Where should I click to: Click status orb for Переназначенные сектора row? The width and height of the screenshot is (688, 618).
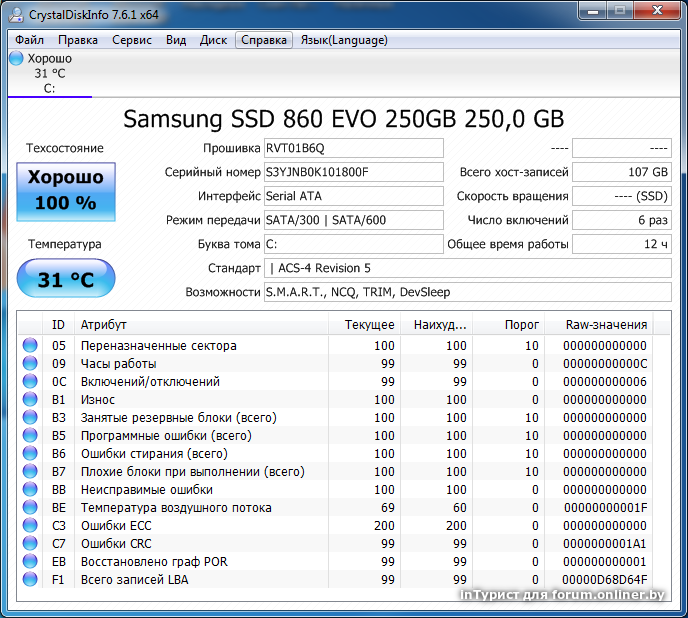[29, 346]
